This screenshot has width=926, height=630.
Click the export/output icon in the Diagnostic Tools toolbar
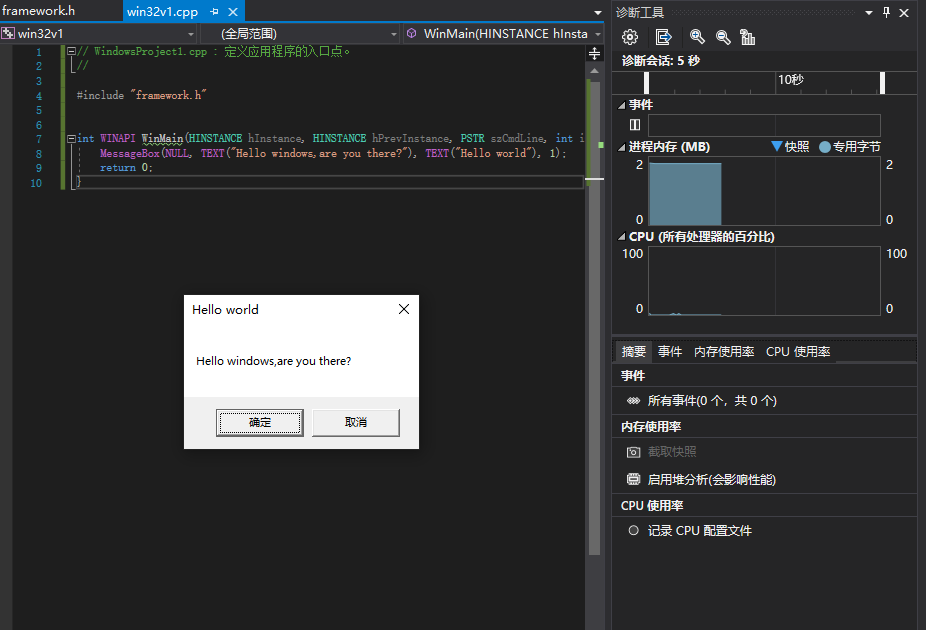[x=664, y=37]
